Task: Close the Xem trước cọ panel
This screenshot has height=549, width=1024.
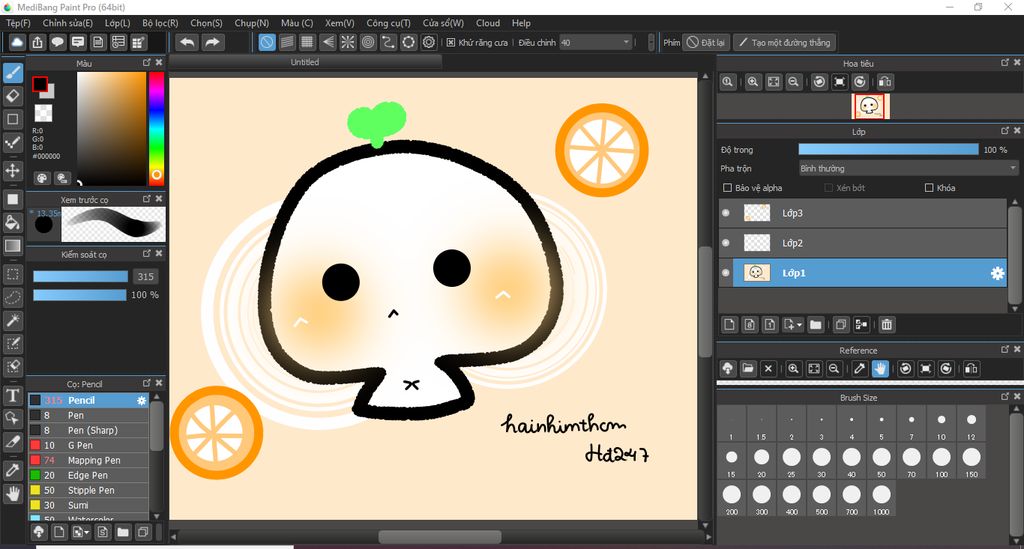Action: (159, 198)
